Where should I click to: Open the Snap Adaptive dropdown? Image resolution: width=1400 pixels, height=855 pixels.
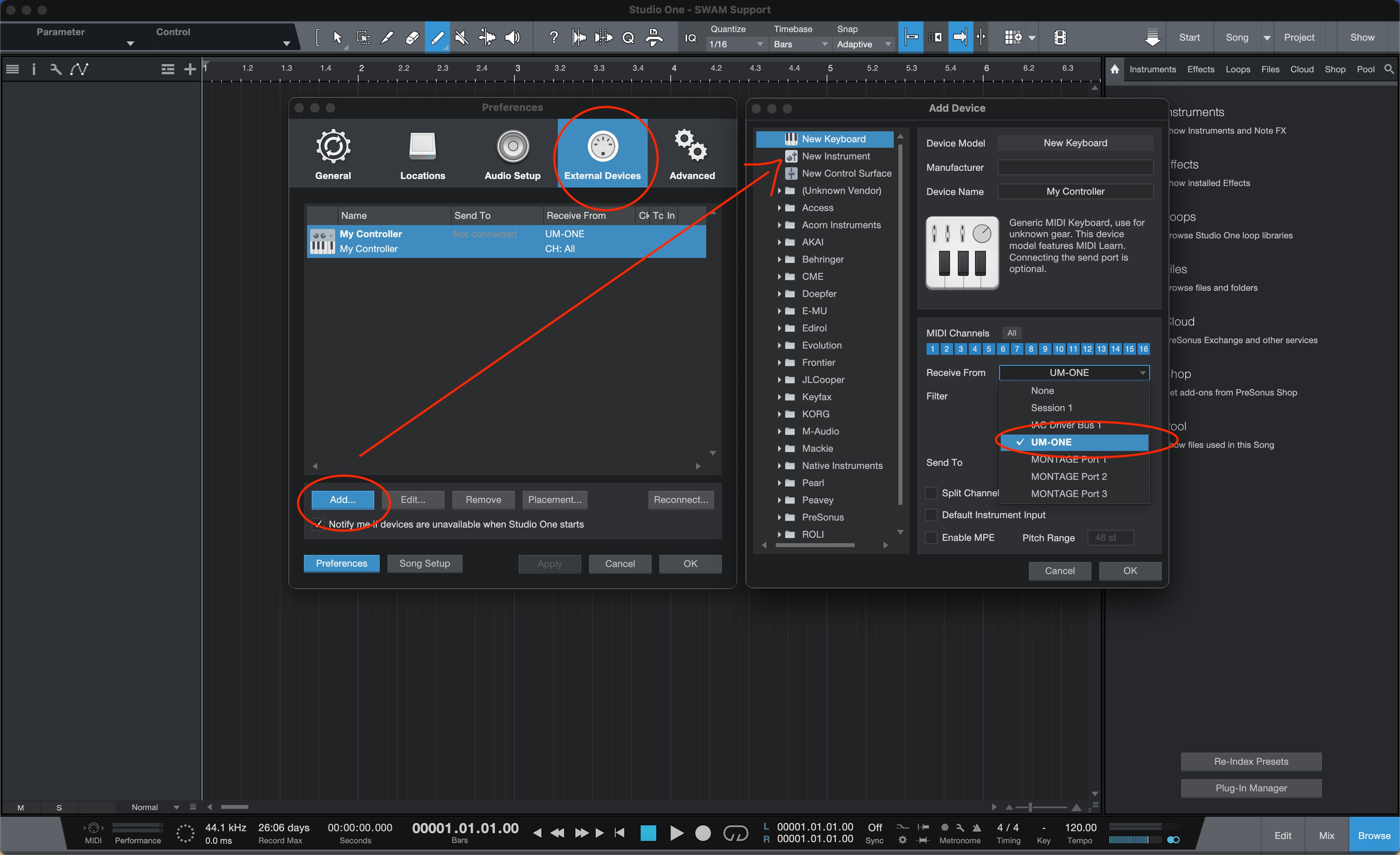click(x=864, y=44)
